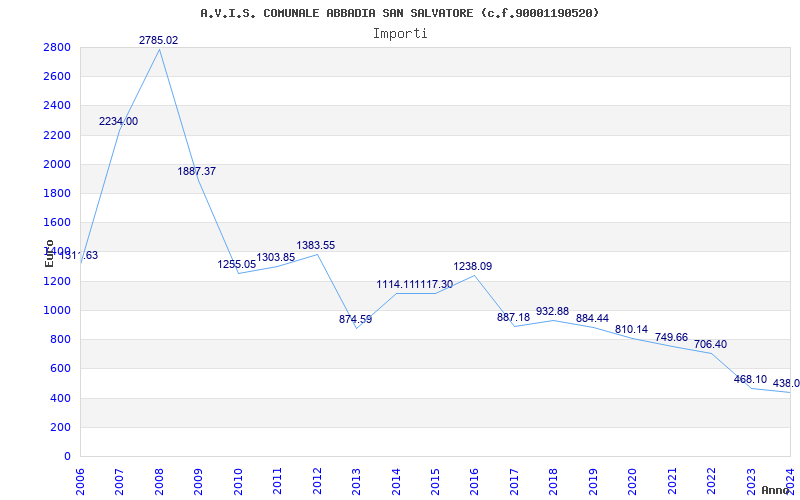Image resolution: width=800 pixels, height=500 pixels.
Task: Click the 468.10 data label
Action: [x=751, y=380]
